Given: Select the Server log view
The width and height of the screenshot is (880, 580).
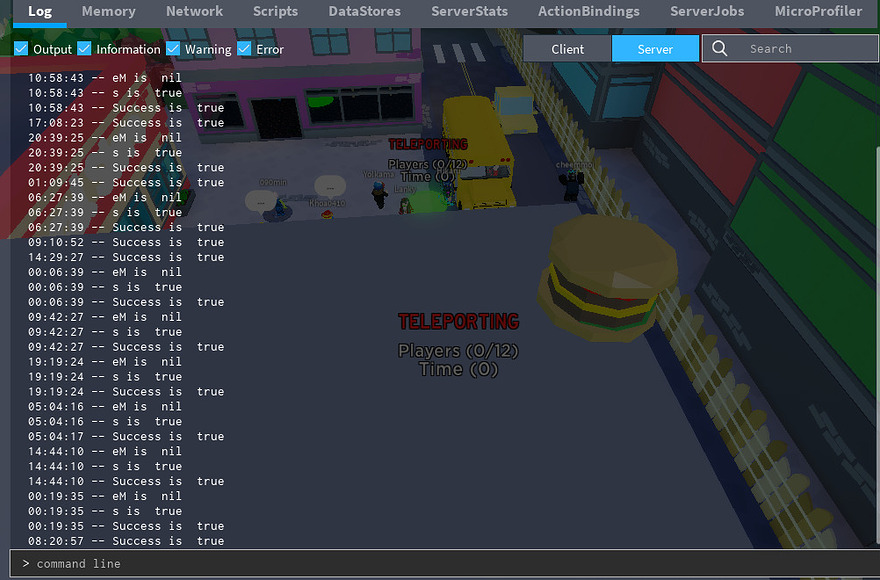Looking at the screenshot, I should 655,48.
